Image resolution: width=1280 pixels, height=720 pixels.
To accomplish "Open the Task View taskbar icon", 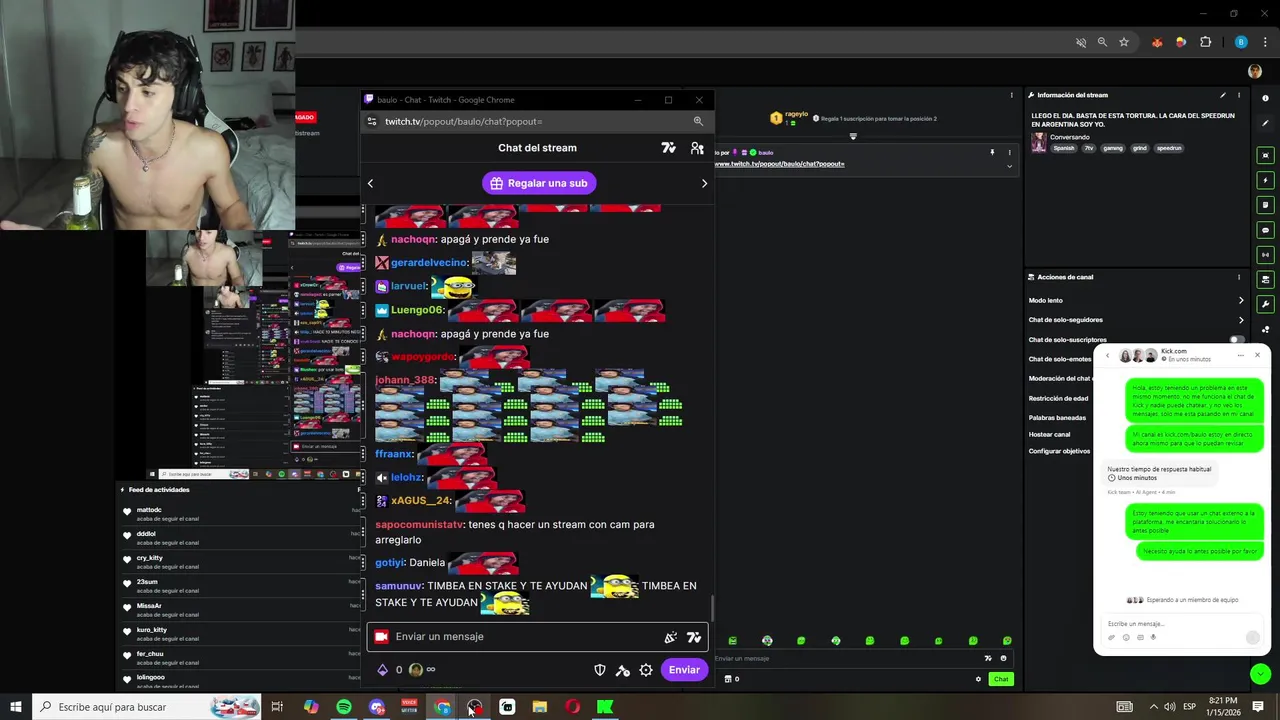I will click(277, 707).
